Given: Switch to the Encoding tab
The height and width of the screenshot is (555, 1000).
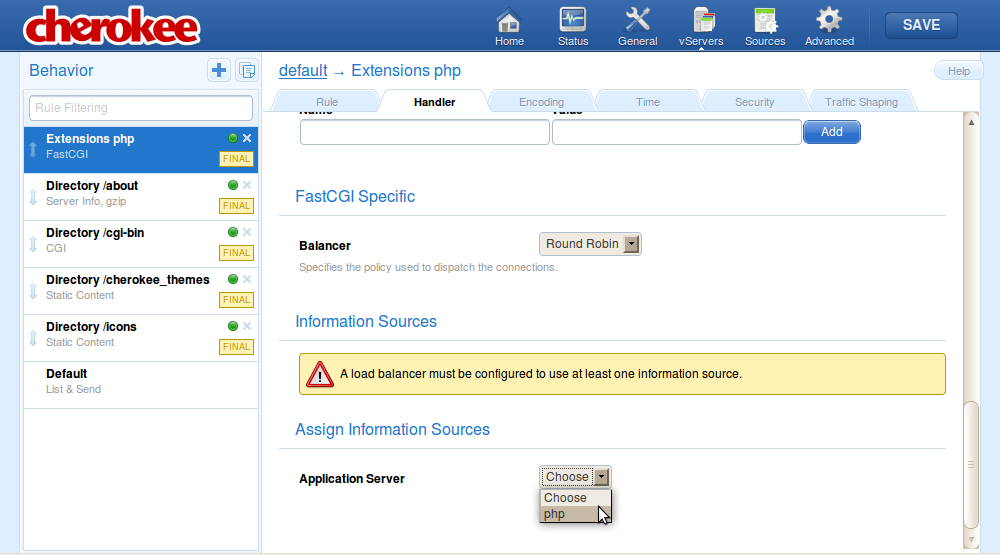Looking at the screenshot, I should 541,101.
